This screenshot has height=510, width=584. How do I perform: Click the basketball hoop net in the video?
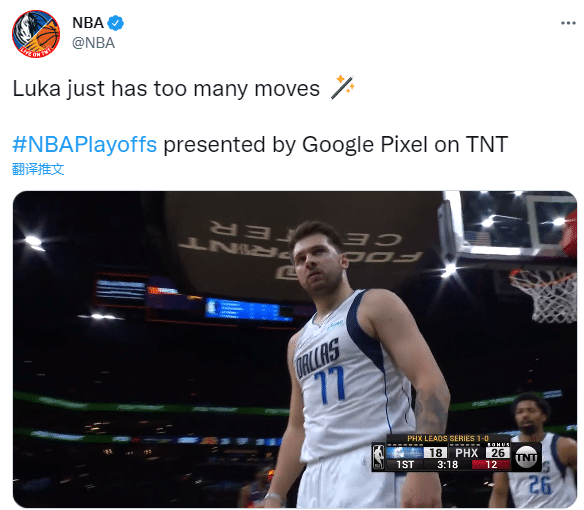click(x=545, y=295)
